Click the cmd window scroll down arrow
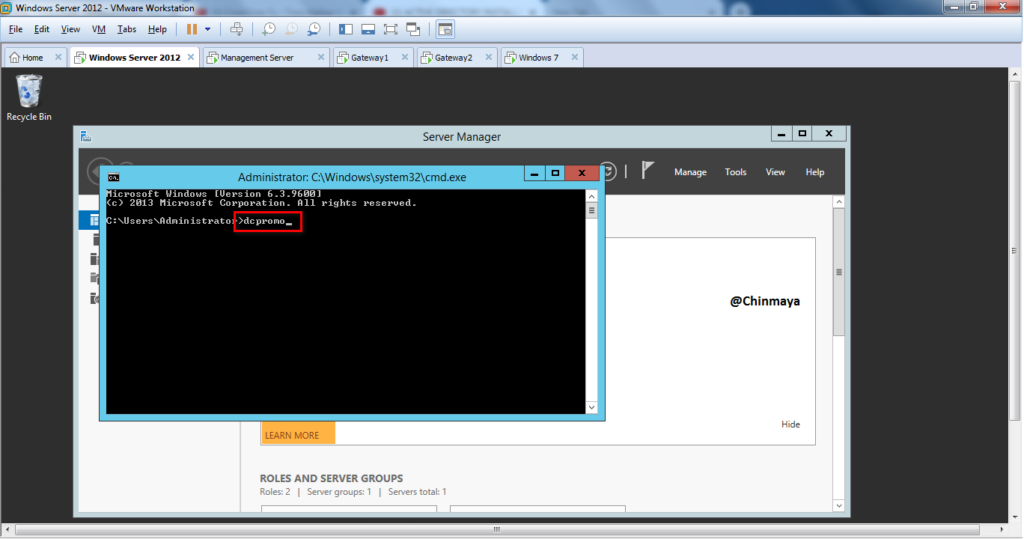 tap(592, 408)
